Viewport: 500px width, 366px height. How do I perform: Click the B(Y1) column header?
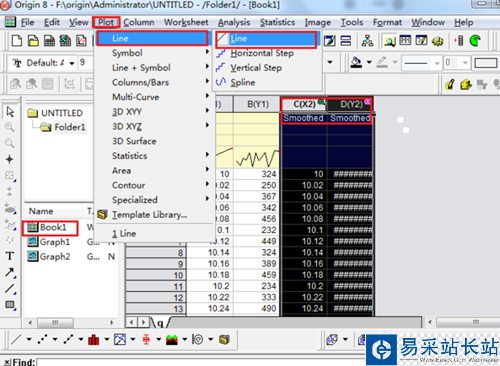(257, 104)
